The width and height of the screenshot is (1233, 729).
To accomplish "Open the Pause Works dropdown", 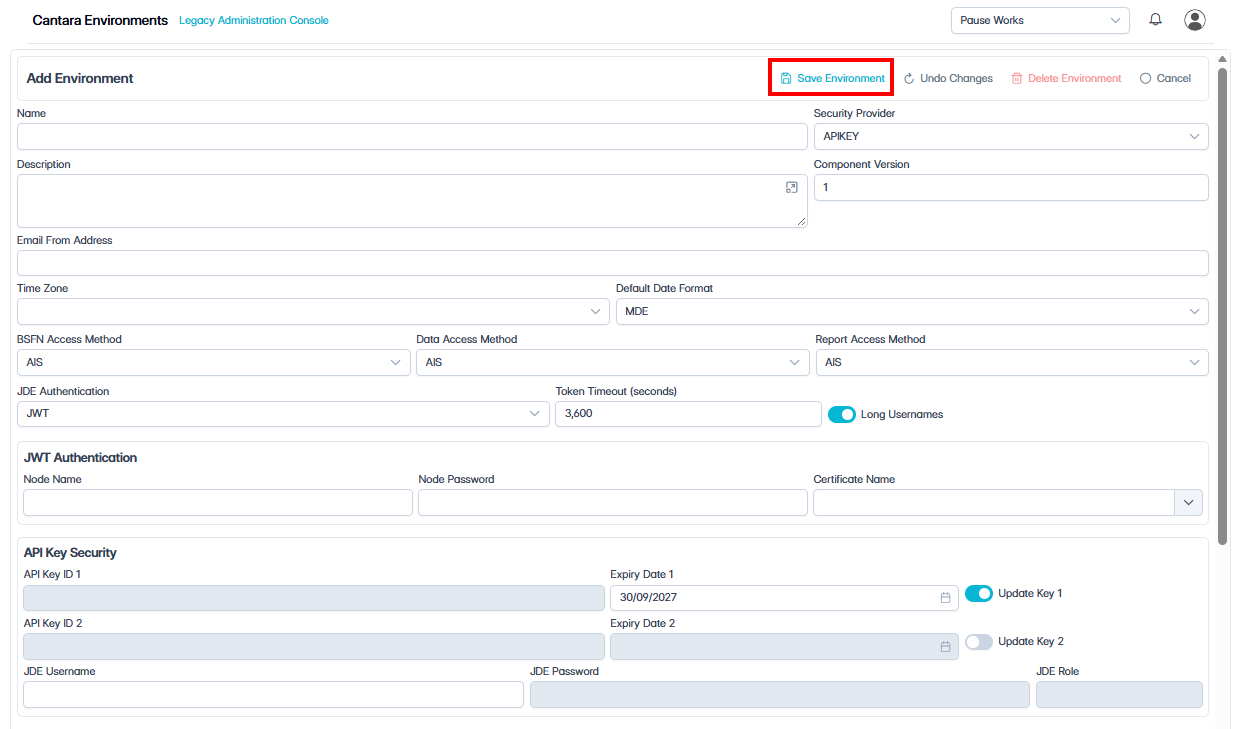I will (x=1040, y=20).
